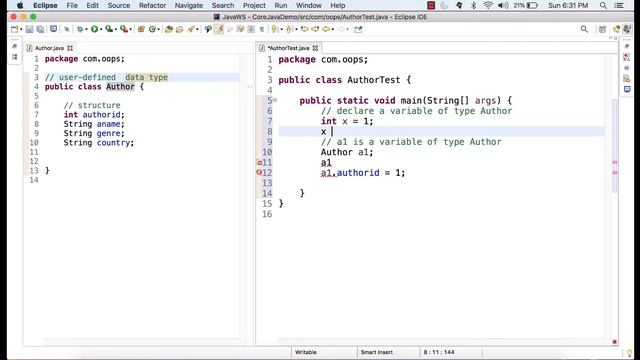Expand the Next Annotation dropdown arrow

click(281, 29)
